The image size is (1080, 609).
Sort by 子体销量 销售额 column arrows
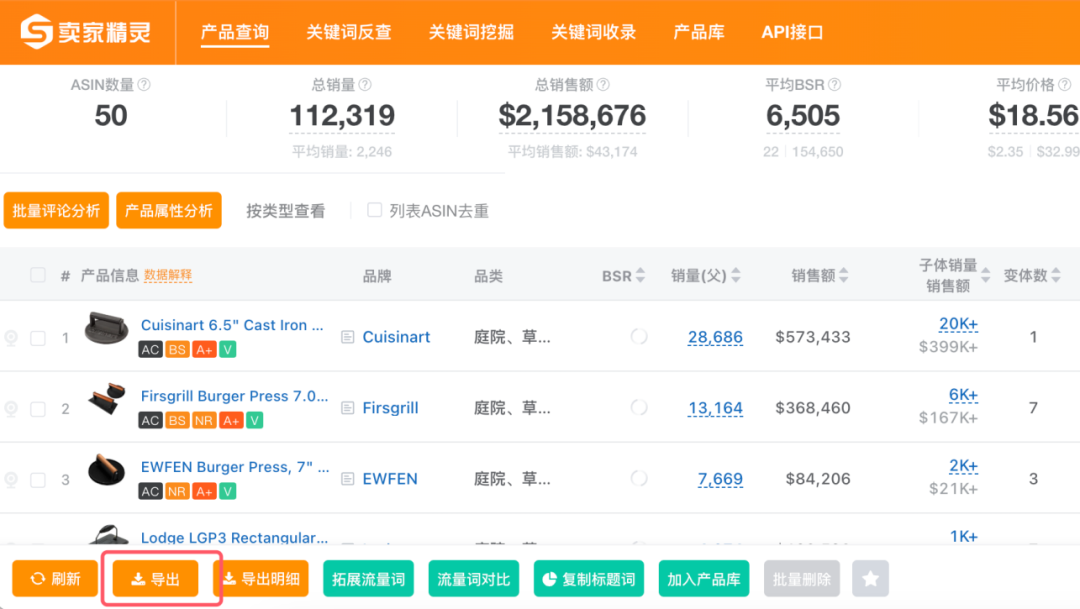pos(986,276)
